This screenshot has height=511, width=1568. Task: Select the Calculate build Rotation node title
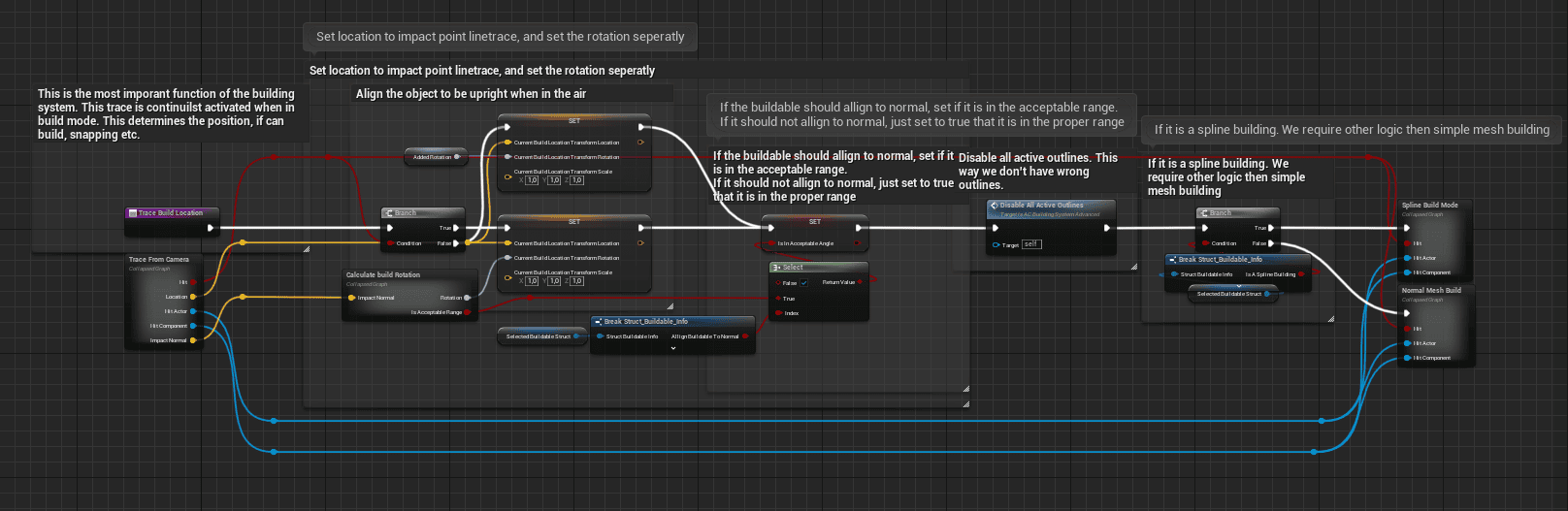click(383, 275)
